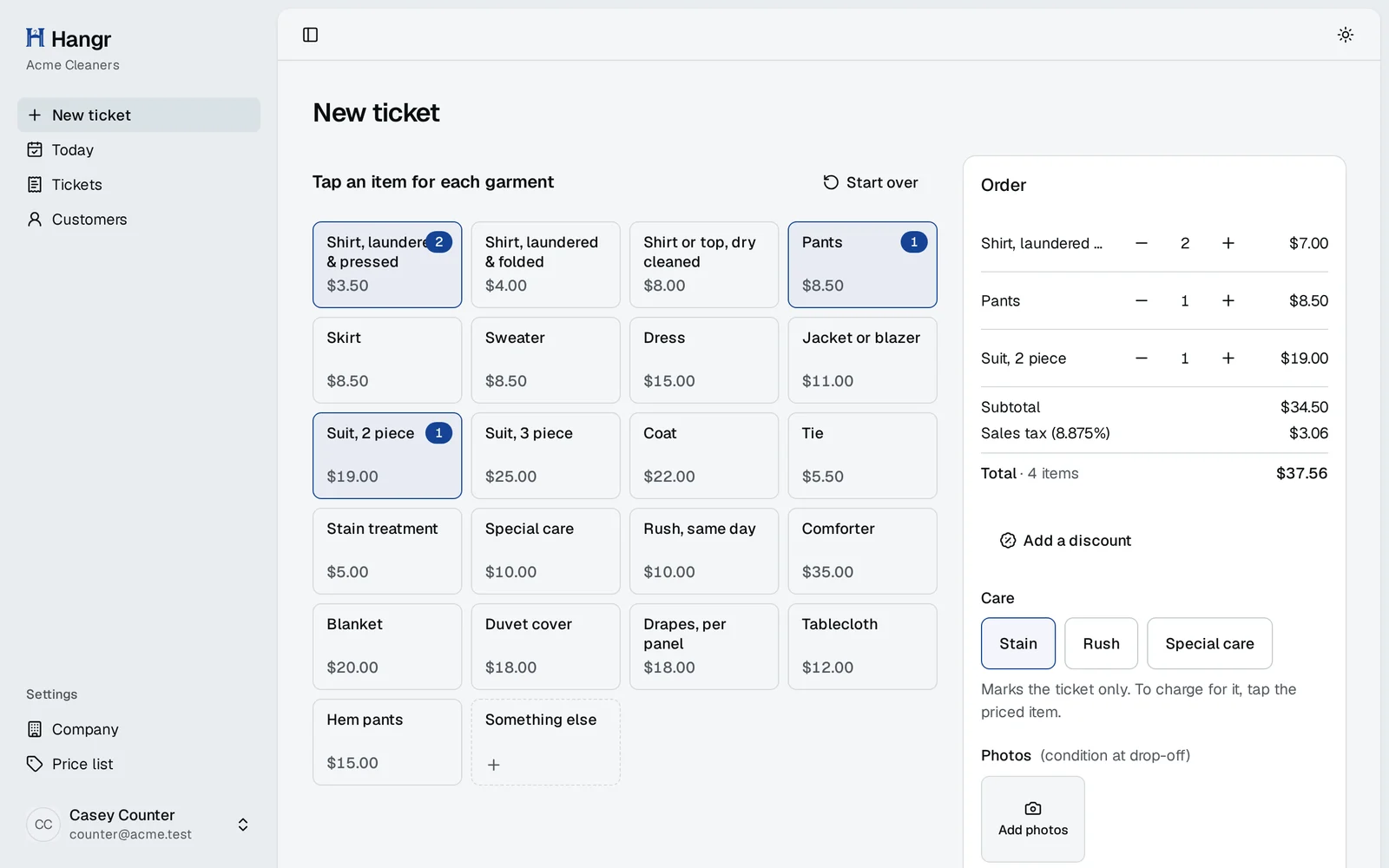Click the plus icon in Something else
This screenshot has width=1389, height=868.
pyautogui.click(x=493, y=765)
